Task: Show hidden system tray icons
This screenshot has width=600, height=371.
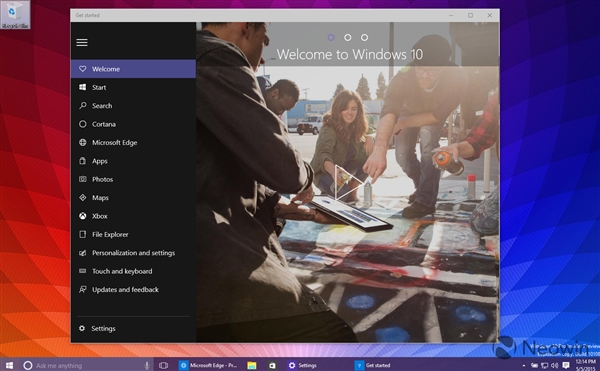Action: (x=523, y=366)
